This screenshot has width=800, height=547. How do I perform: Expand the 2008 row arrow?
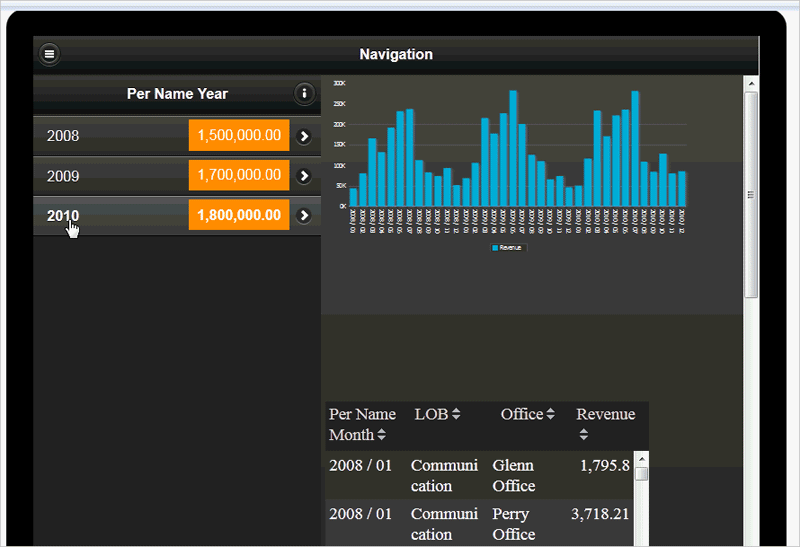304,136
